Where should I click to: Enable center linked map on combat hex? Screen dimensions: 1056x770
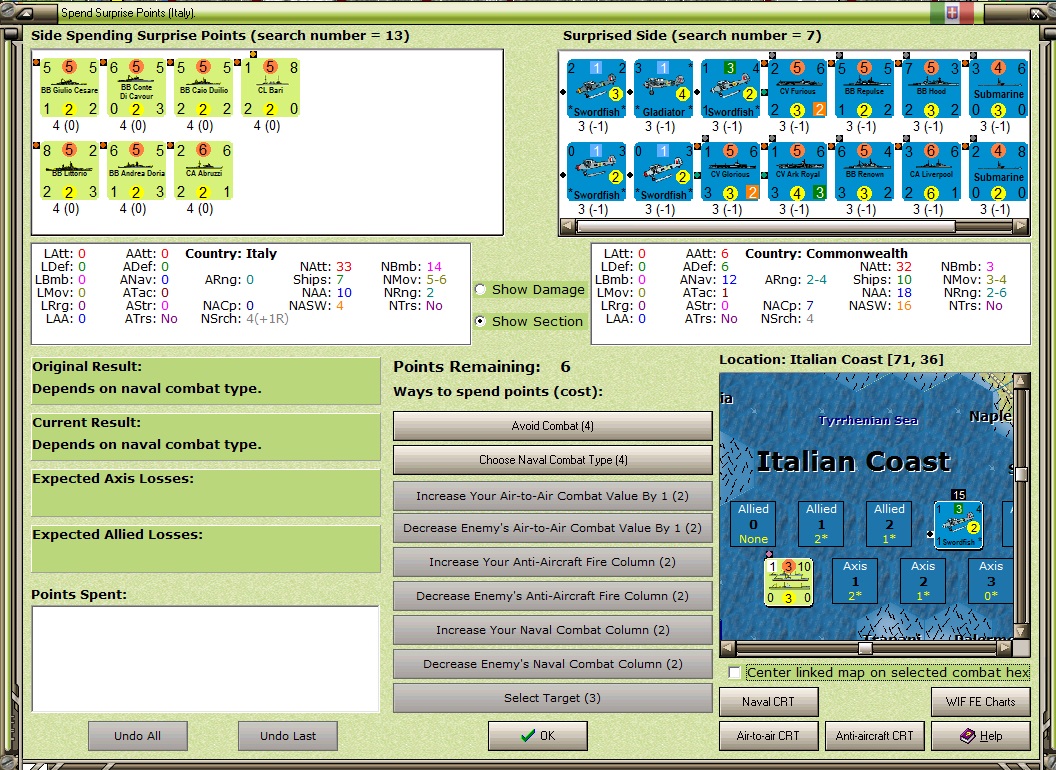735,672
